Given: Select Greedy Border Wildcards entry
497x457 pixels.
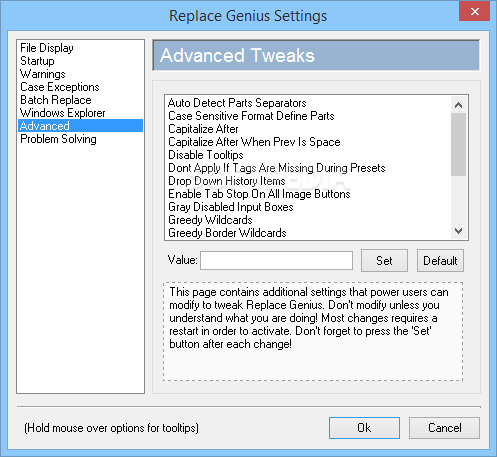Looking at the screenshot, I should click(x=227, y=233).
